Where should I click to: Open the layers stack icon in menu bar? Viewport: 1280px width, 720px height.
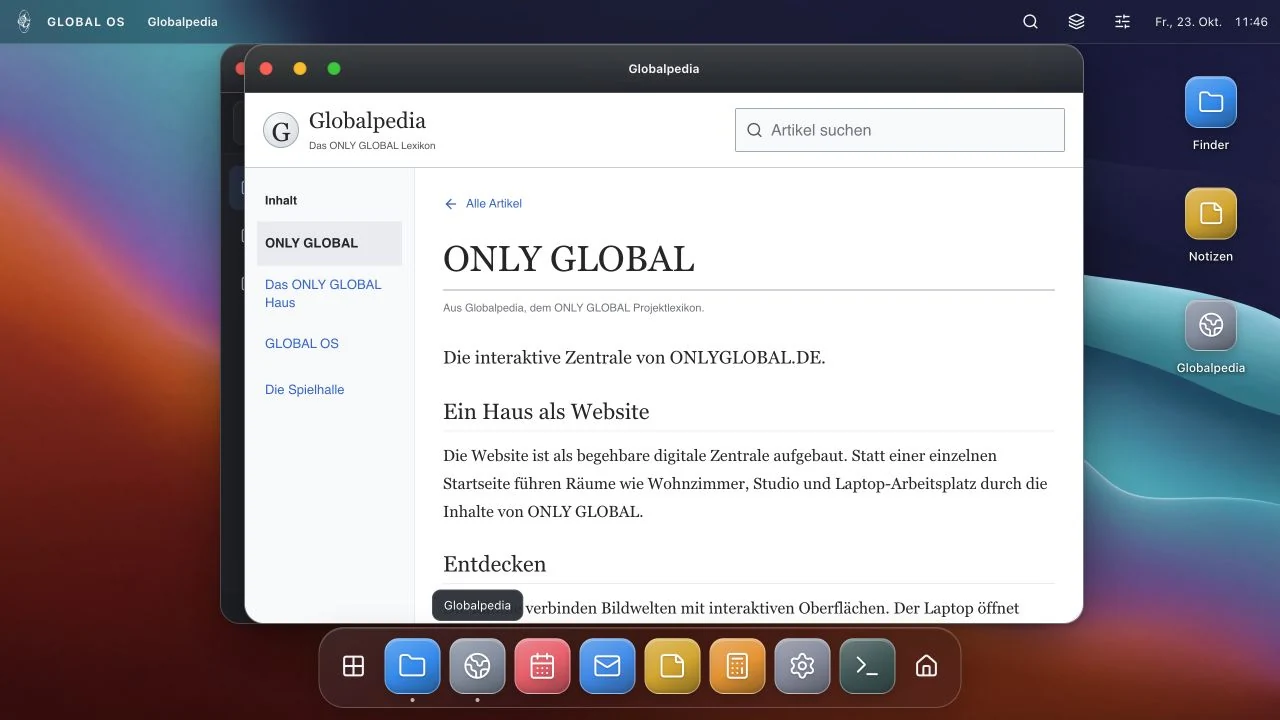[x=1076, y=22]
